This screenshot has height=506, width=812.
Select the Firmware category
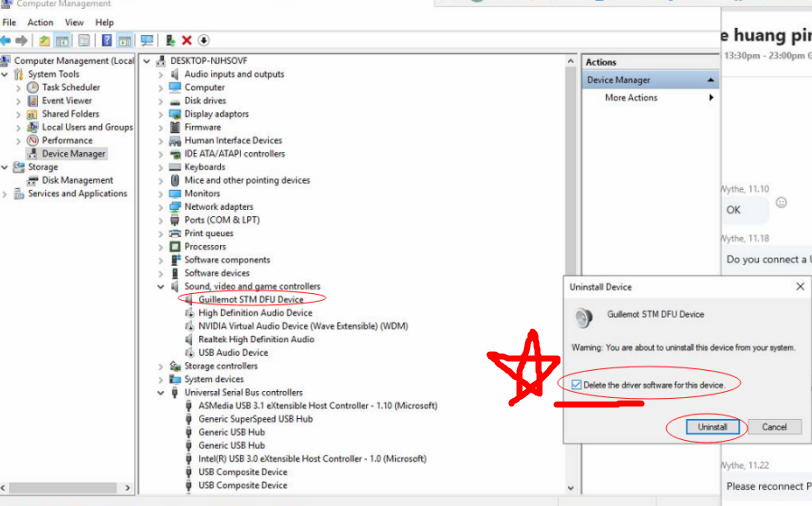202,127
